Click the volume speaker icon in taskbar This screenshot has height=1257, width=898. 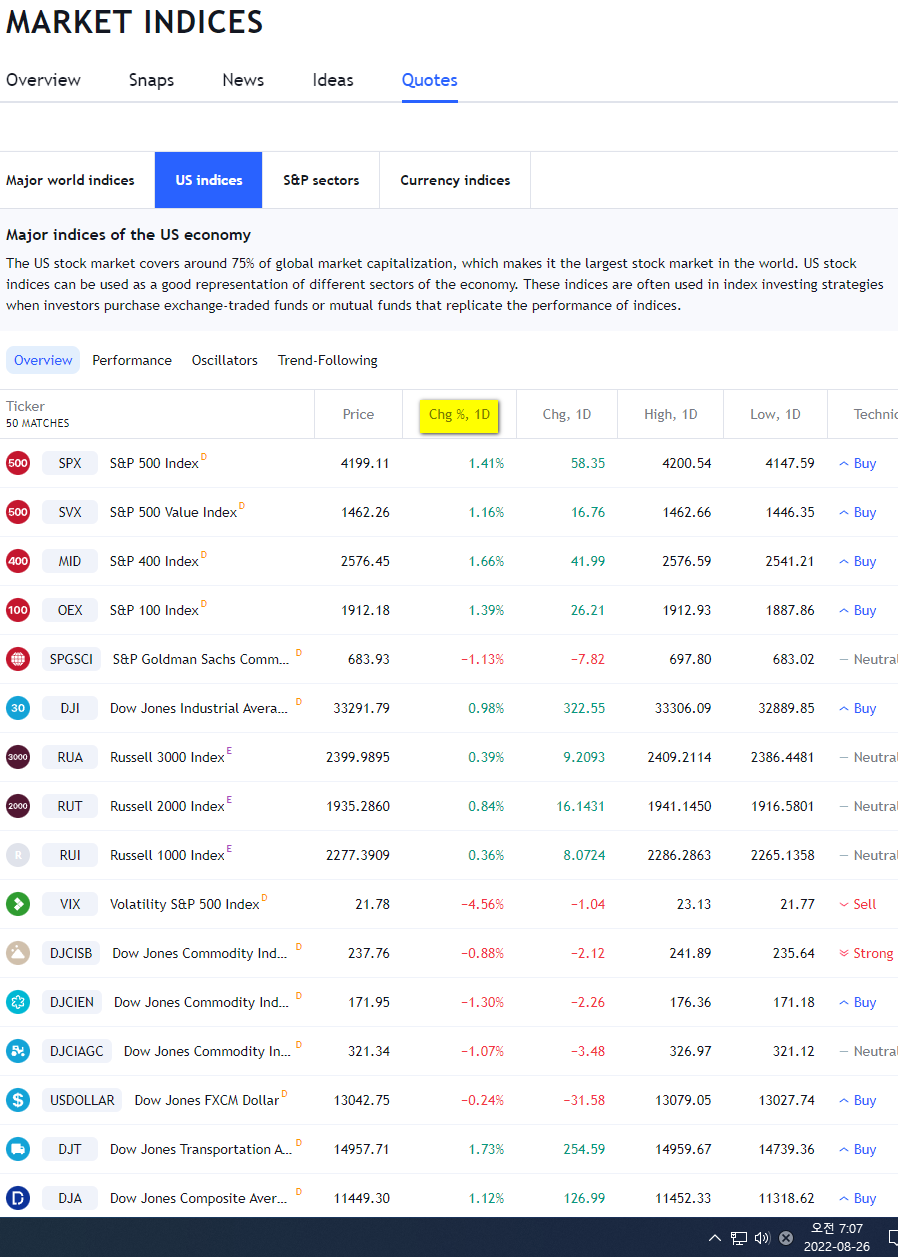pyautogui.click(x=762, y=1238)
